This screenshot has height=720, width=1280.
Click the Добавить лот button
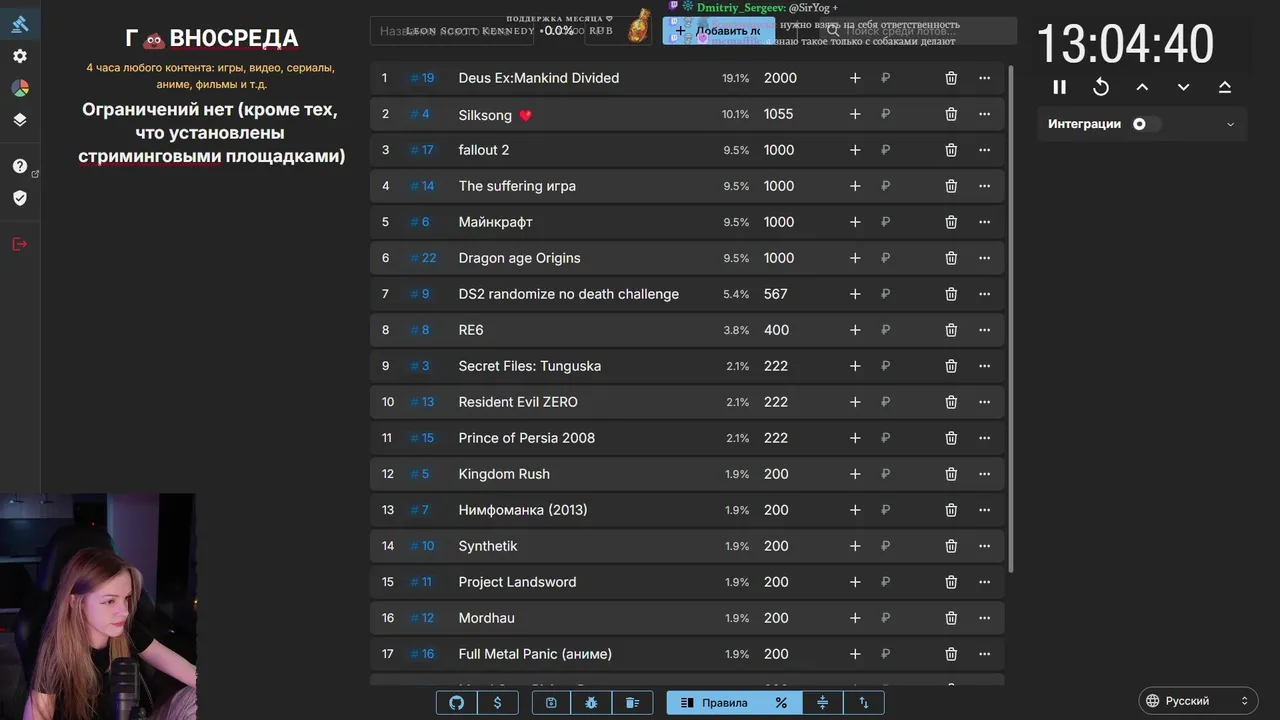[x=719, y=31]
